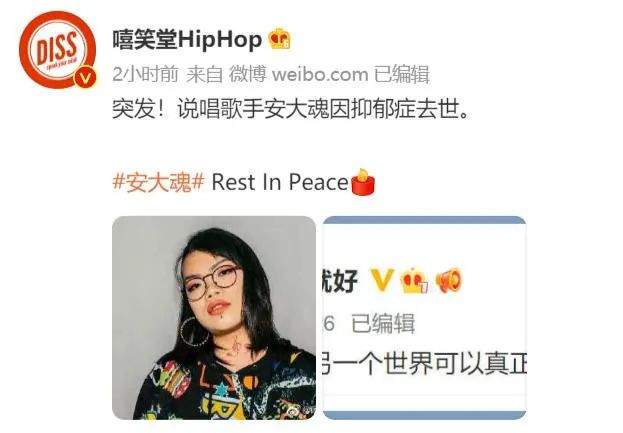Click the crown membership badge beside HipHop username
Image resolution: width=623 pixels, height=433 pixels.
click(279, 39)
